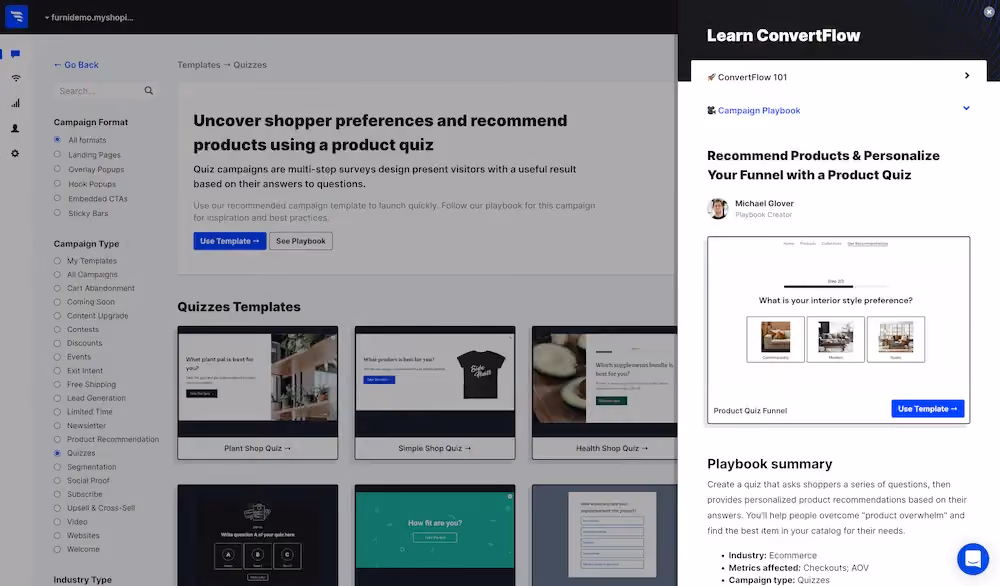This screenshot has width=1000, height=586.
Task: Select Newsletter campaign type
Action: click(57, 425)
